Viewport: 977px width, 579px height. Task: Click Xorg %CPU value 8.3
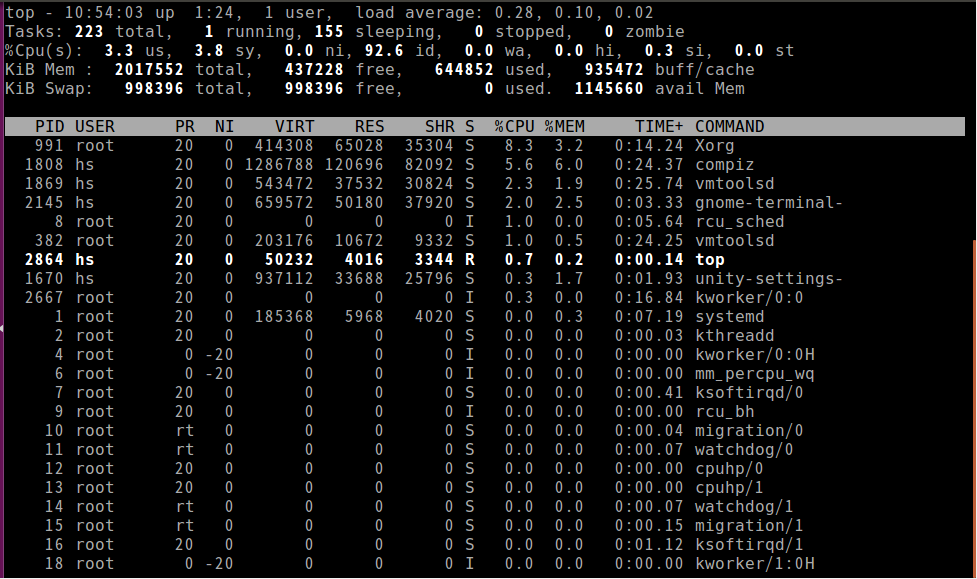coord(519,146)
